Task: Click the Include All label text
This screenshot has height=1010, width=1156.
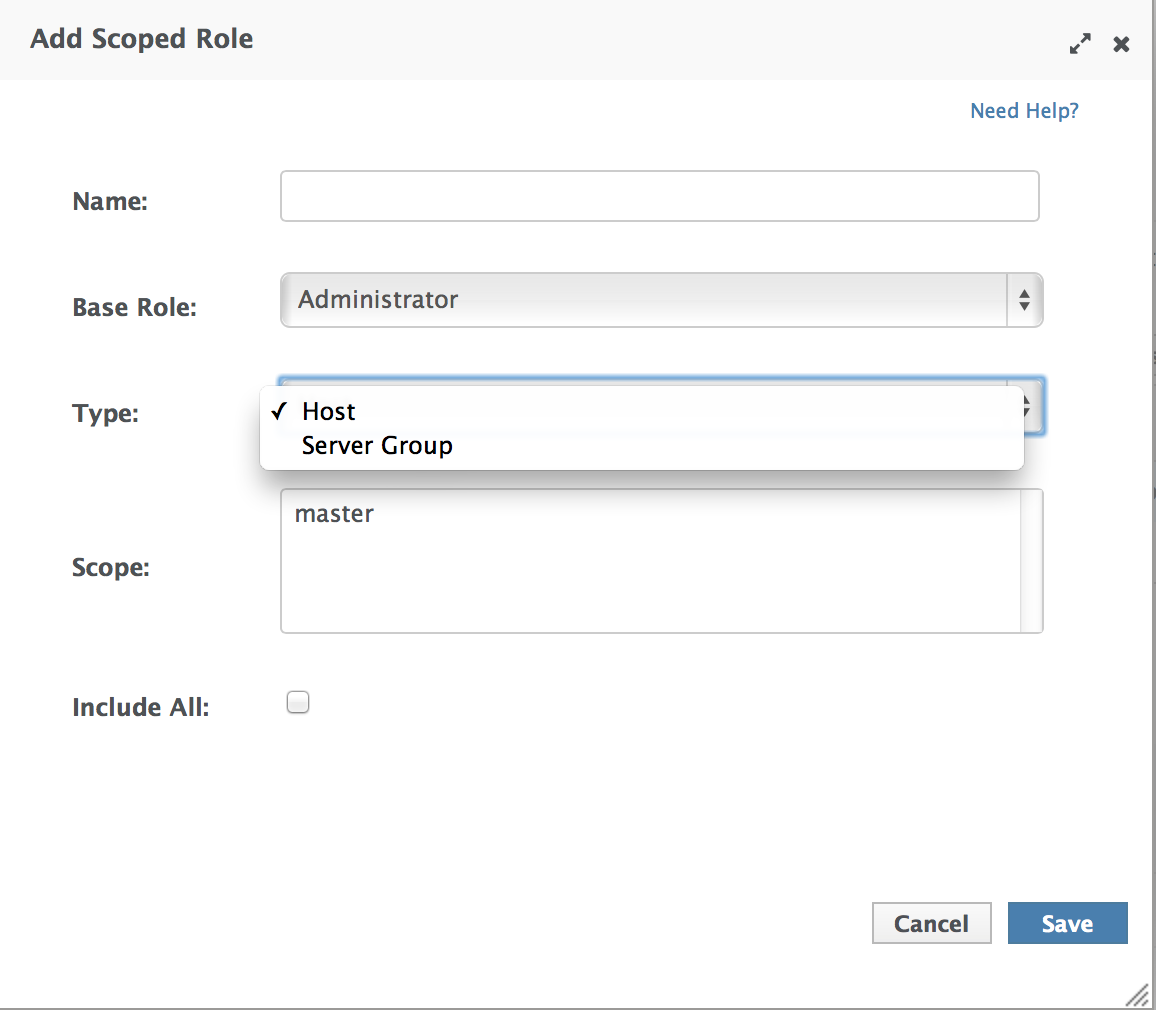Action: [x=140, y=708]
